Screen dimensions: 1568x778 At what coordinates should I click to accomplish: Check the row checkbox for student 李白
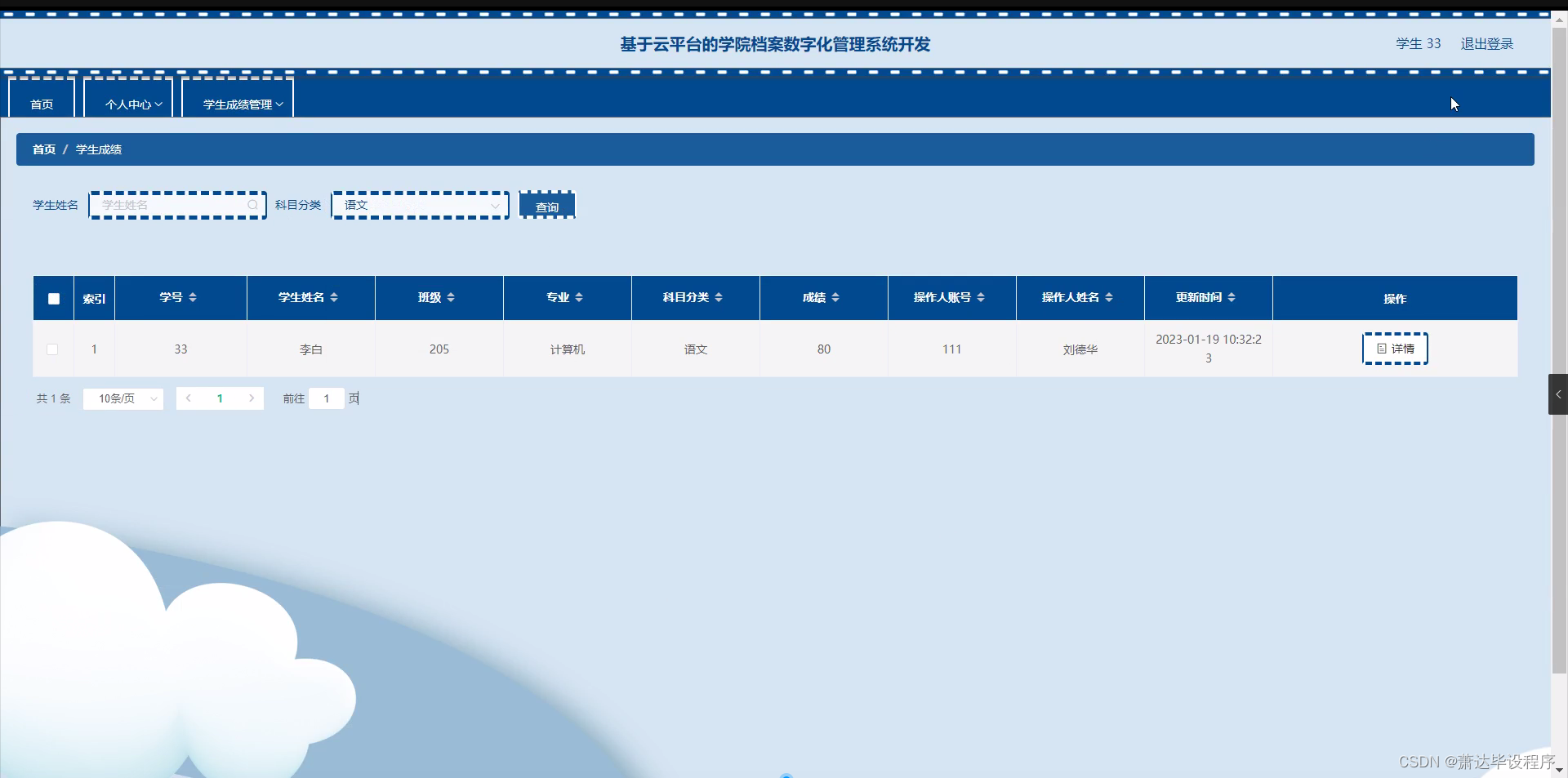(x=52, y=349)
